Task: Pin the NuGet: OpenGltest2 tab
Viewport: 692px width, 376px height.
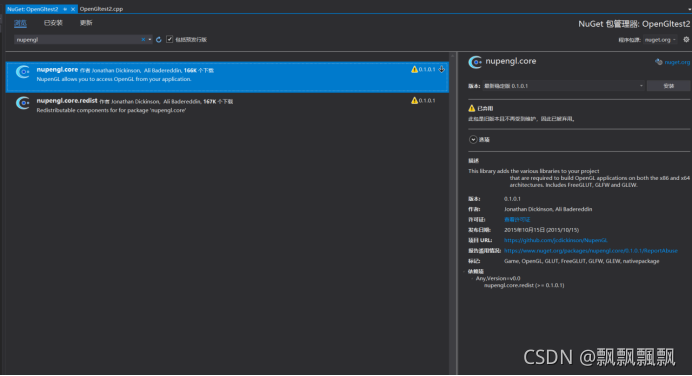Action: click(x=65, y=9)
